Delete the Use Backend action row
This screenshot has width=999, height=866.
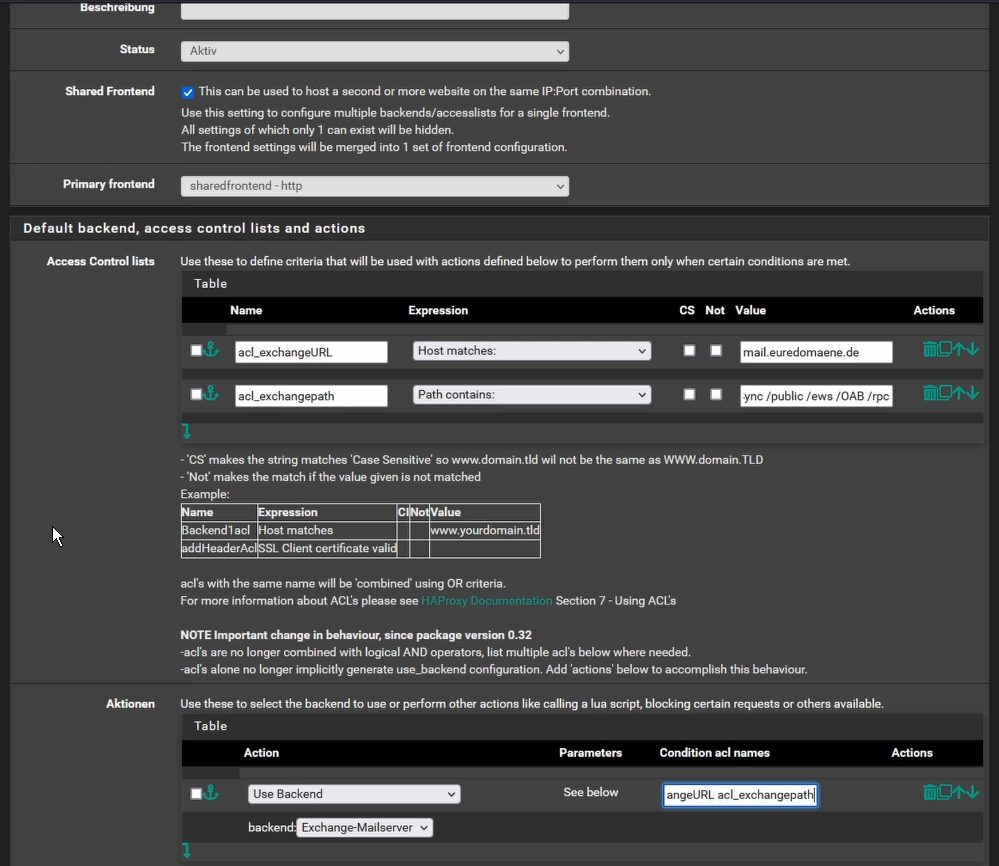coord(930,792)
